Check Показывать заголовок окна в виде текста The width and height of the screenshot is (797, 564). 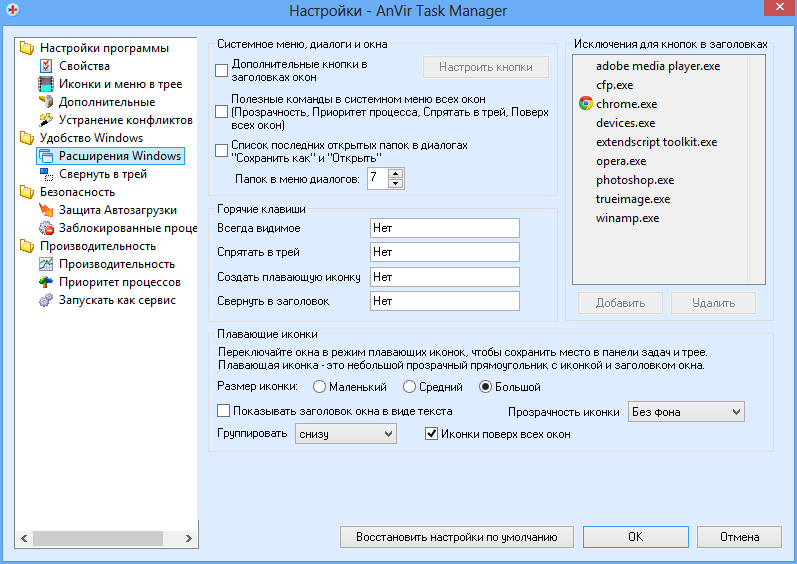223,411
